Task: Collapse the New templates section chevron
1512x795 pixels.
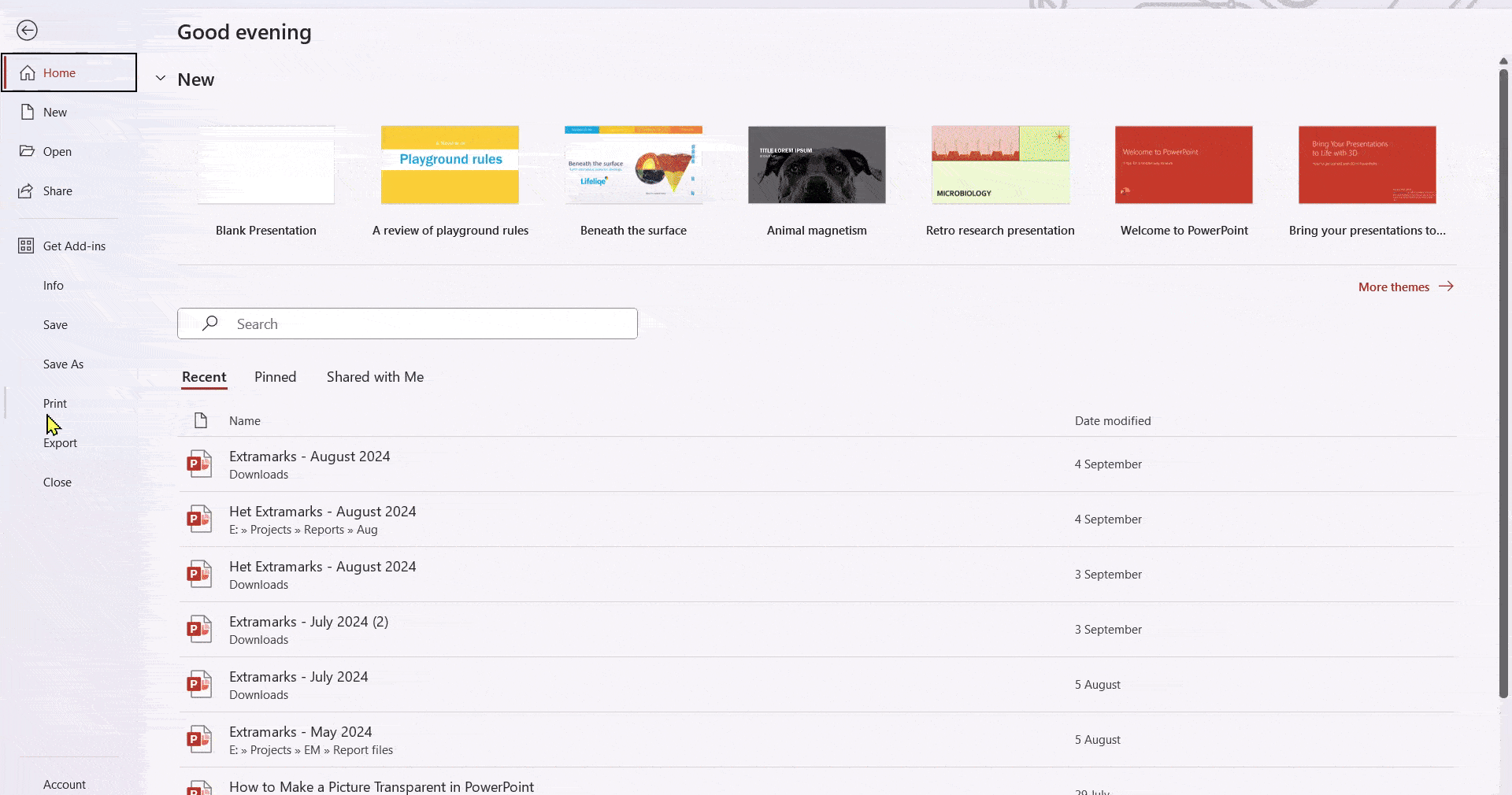Action: click(161, 79)
